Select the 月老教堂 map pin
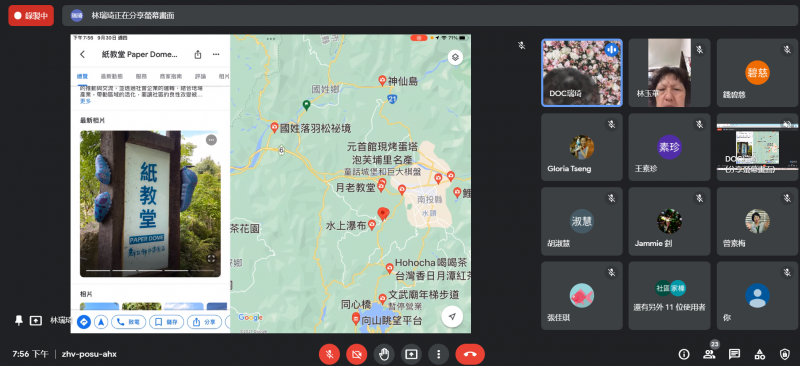This screenshot has height=366, width=800. (x=381, y=187)
